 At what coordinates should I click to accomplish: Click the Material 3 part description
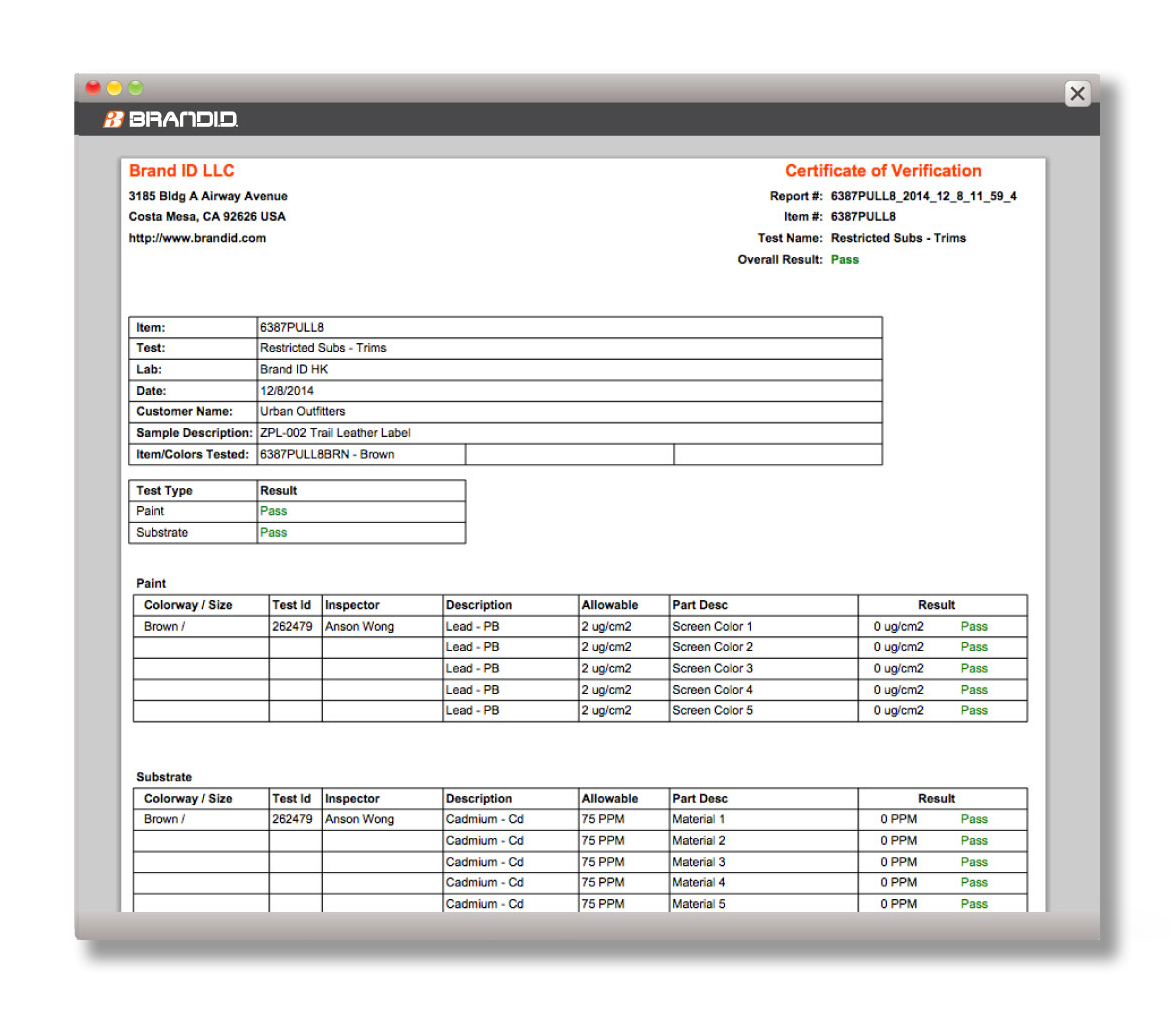click(x=698, y=862)
